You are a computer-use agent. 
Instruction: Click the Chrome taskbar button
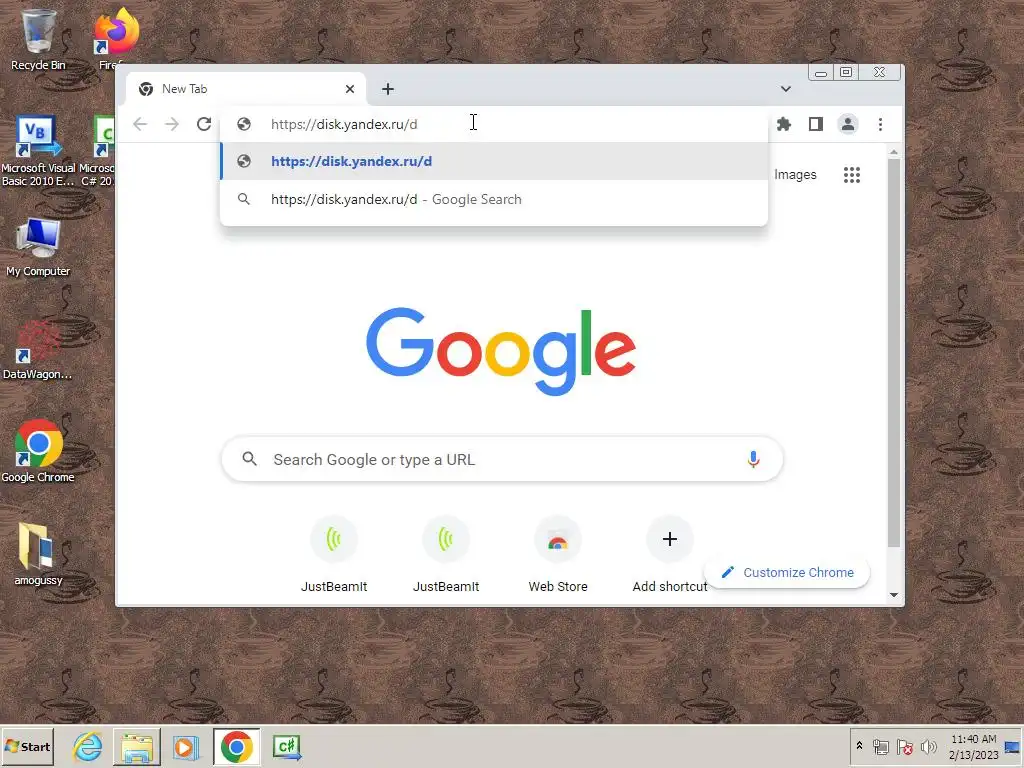[236, 746]
